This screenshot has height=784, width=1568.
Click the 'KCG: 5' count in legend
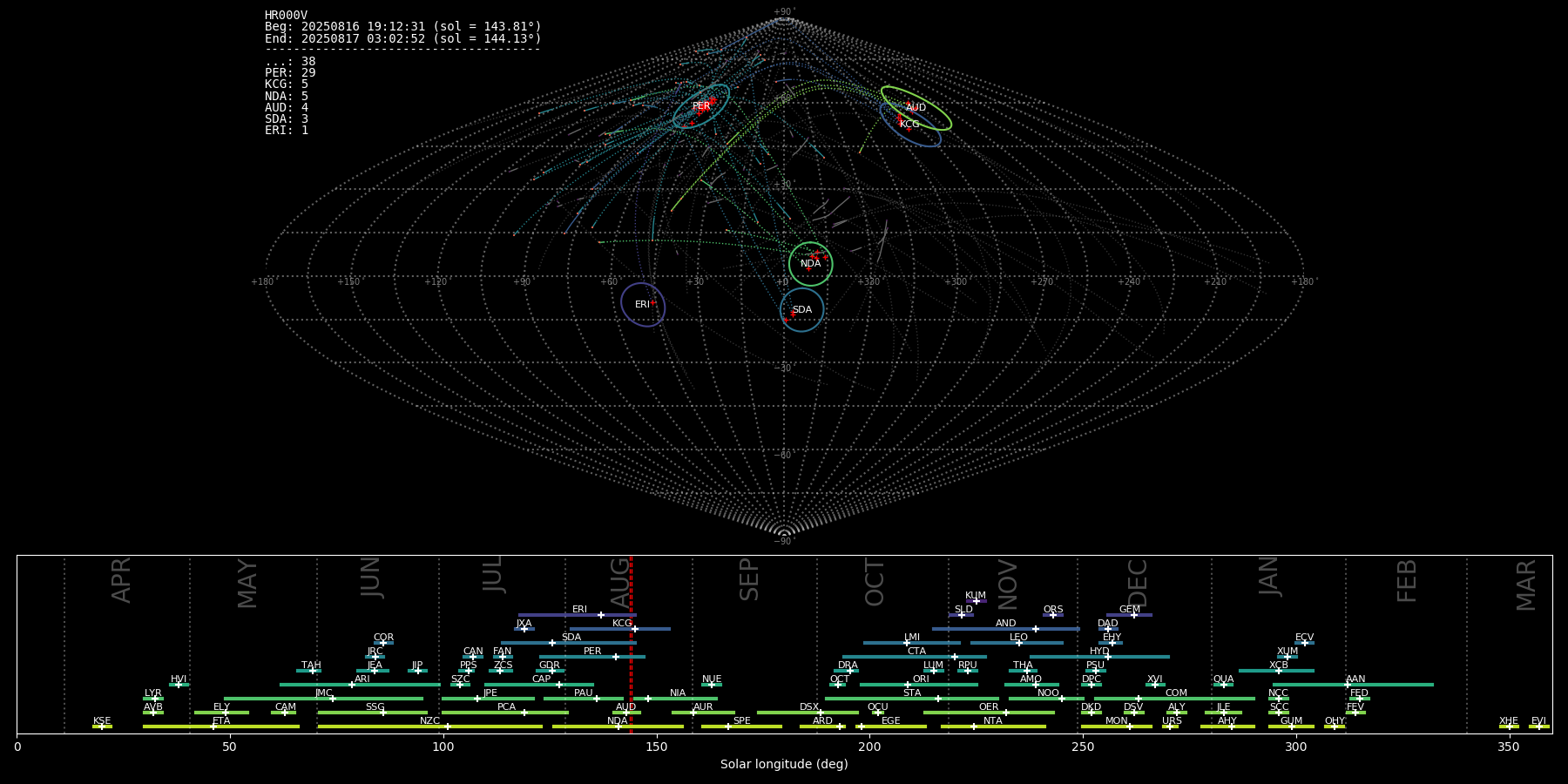tap(287, 84)
